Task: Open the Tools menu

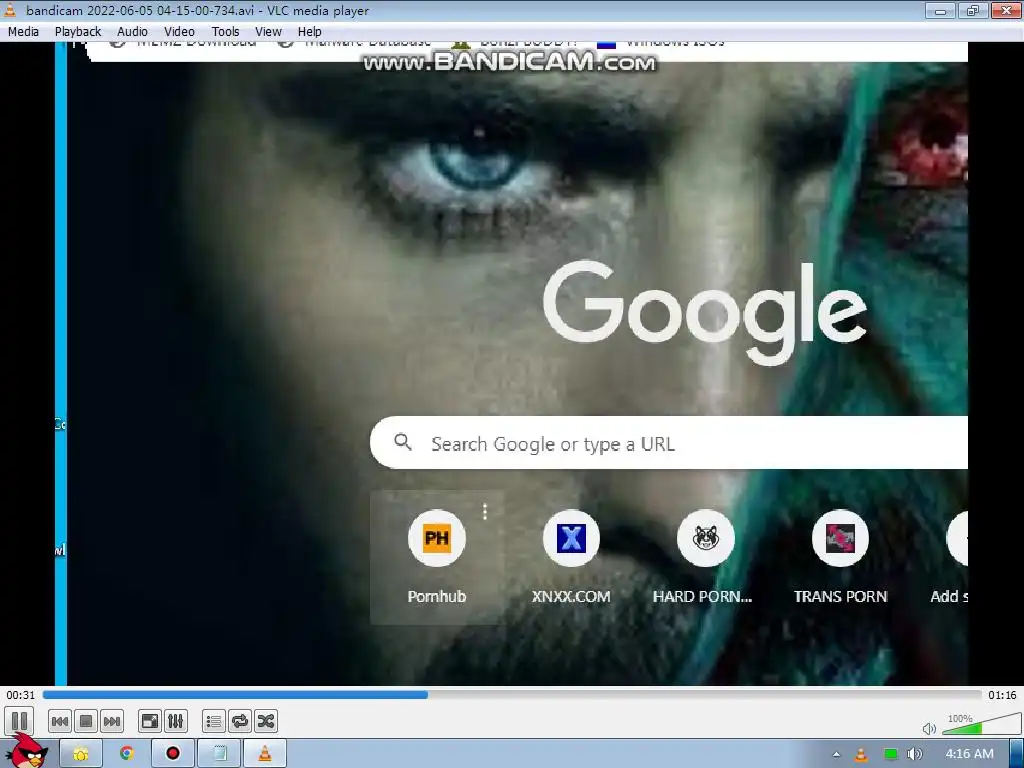Action: coord(225,31)
